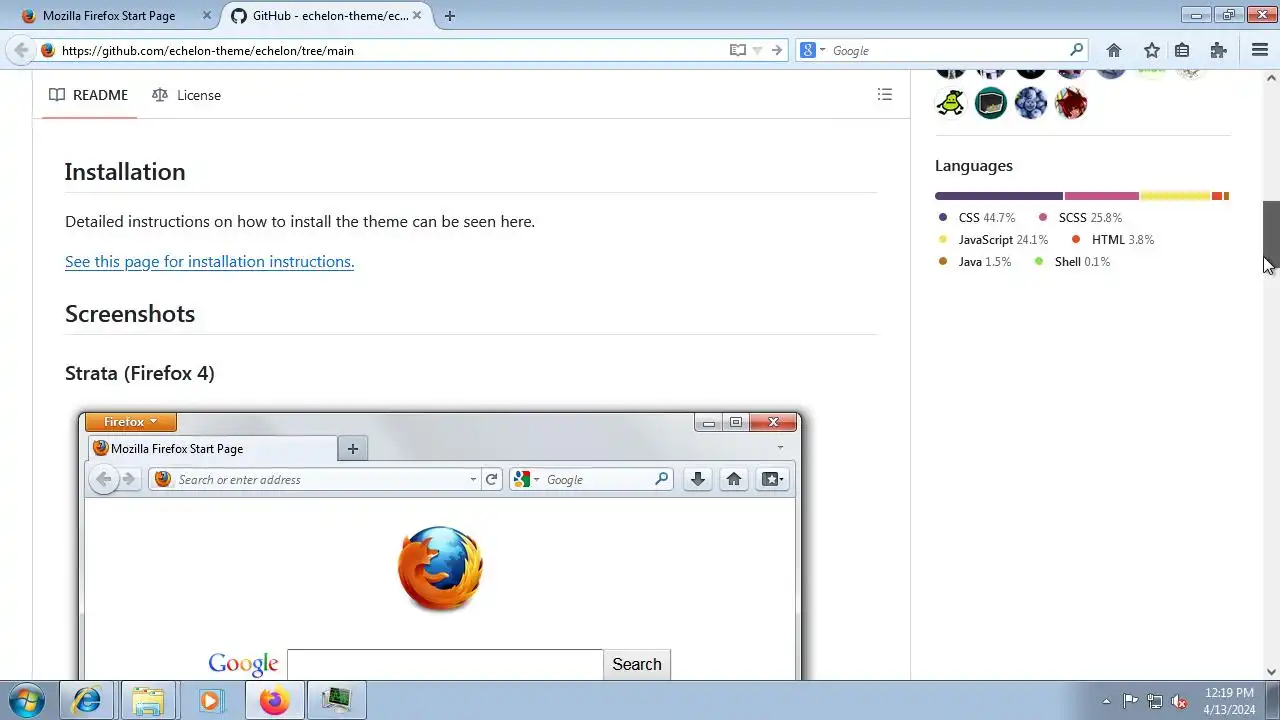Click the search magnifier icon
The width and height of the screenshot is (1280, 720).
click(x=1076, y=50)
